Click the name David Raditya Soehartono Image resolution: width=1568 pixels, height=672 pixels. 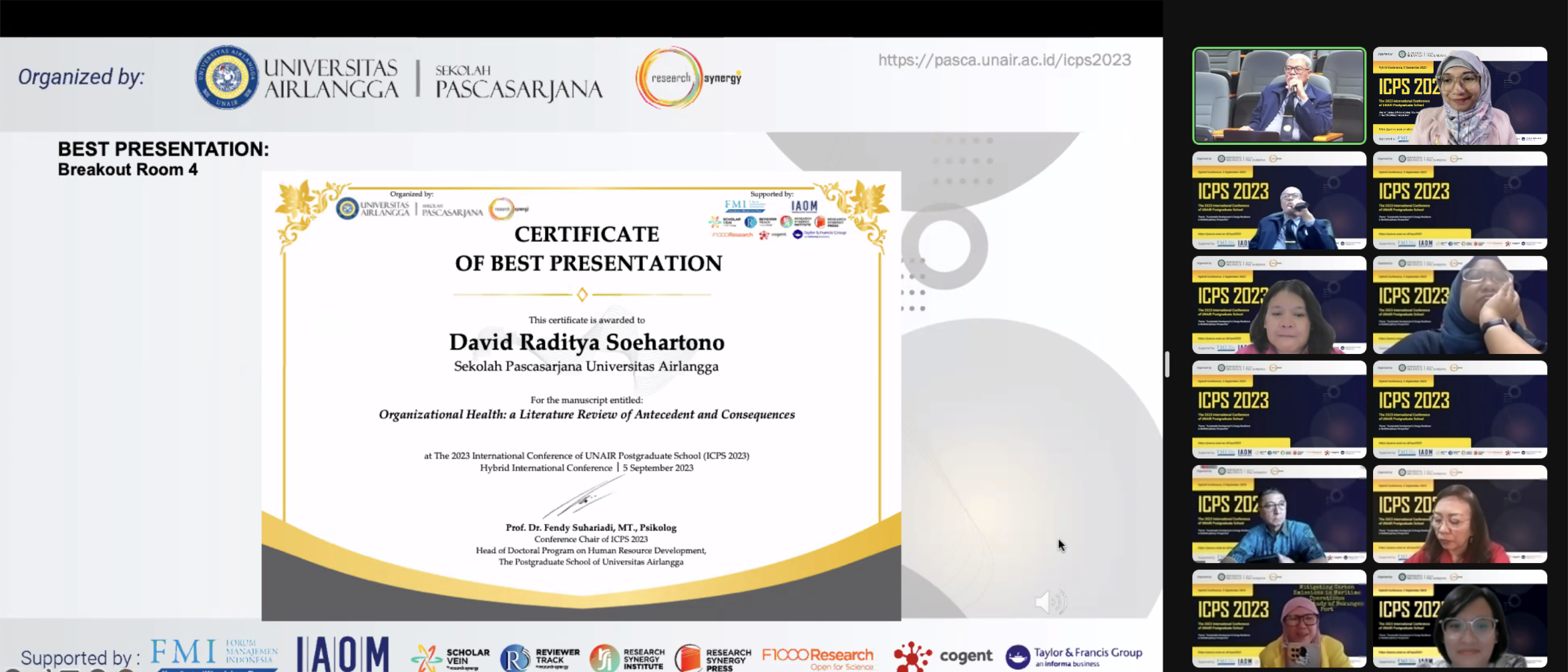pos(587,342)
